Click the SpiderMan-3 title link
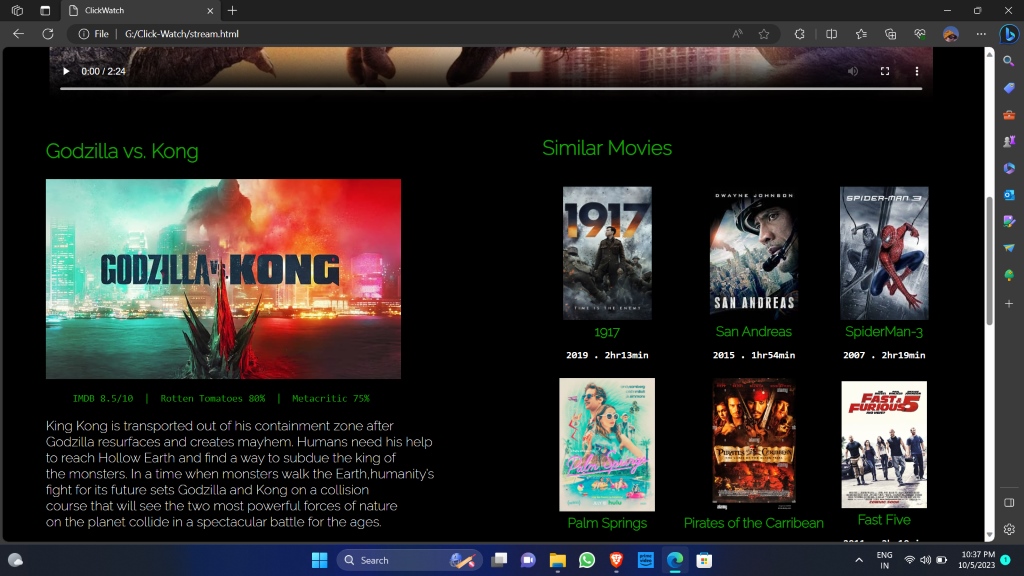Image resolution: width=1024 pixels, height=576 pixels. pyautogui.click(x=884, y=332)
